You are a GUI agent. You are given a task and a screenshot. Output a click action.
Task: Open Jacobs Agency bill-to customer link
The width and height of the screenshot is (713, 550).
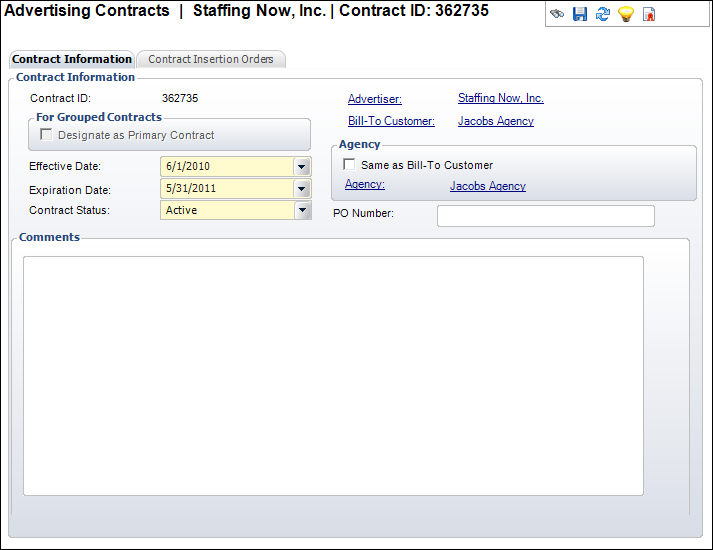tap(495, 121)
